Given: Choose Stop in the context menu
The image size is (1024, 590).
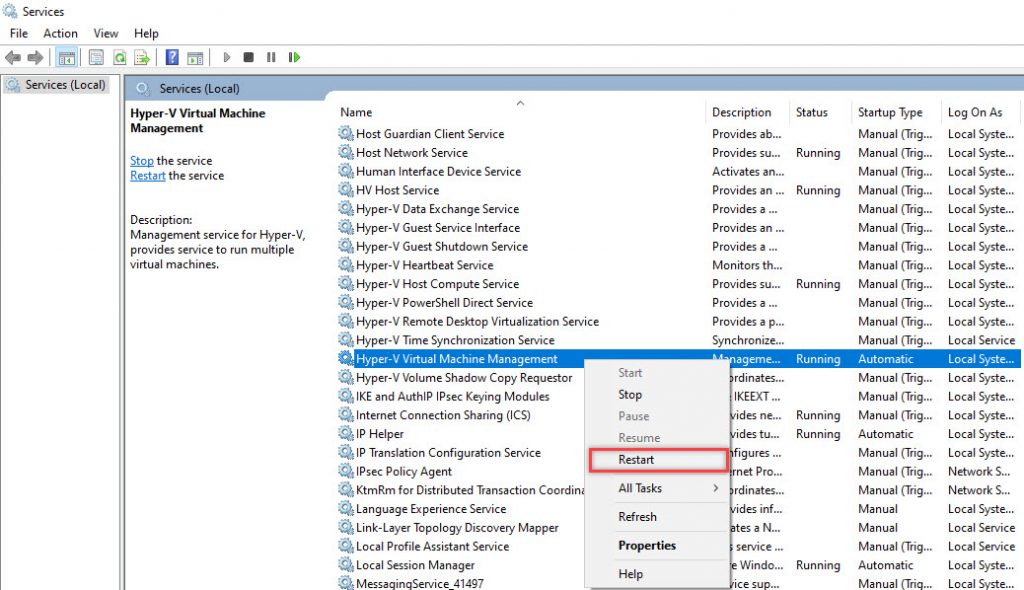Looking at the screenshot, I should [656, 395].
